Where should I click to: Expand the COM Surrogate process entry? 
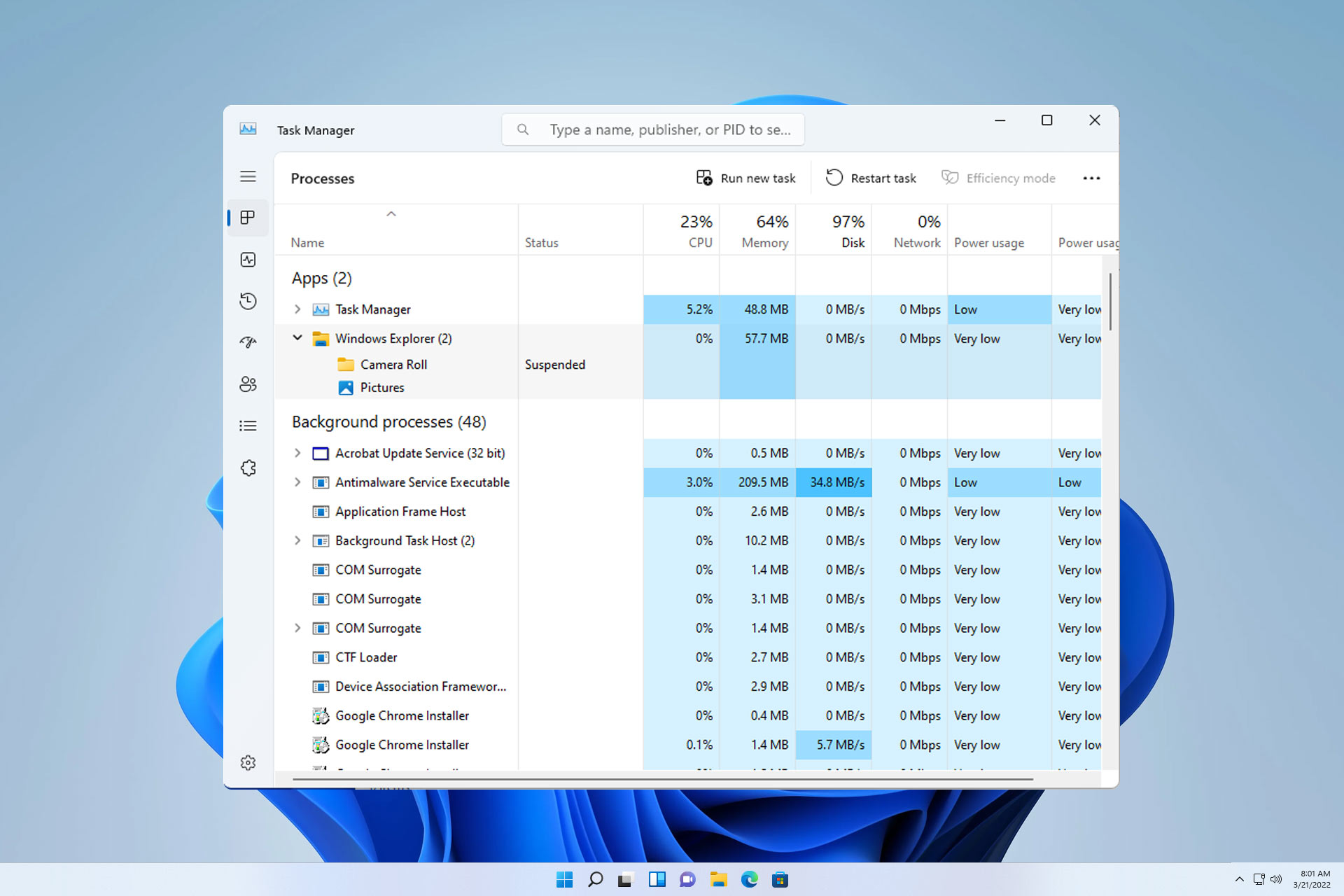coord(297,627)
